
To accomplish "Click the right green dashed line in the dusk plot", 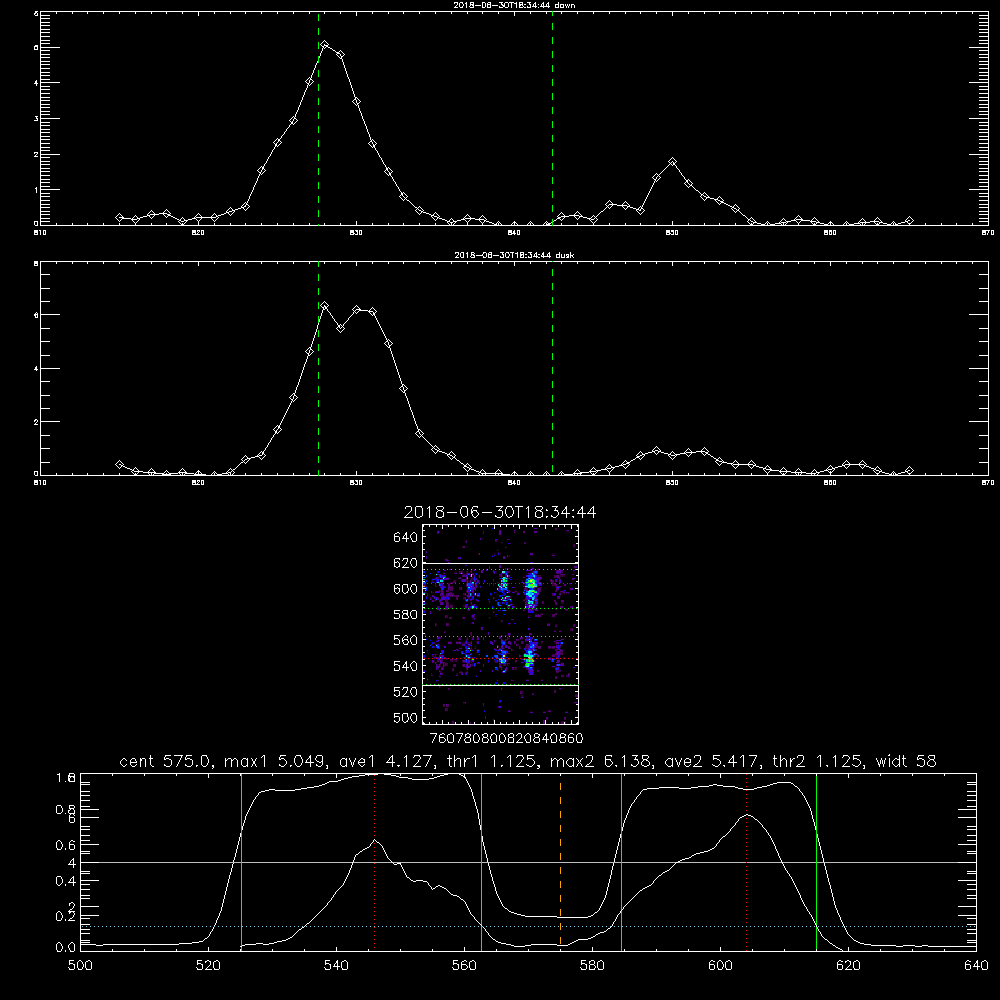I will click(552, 368).
